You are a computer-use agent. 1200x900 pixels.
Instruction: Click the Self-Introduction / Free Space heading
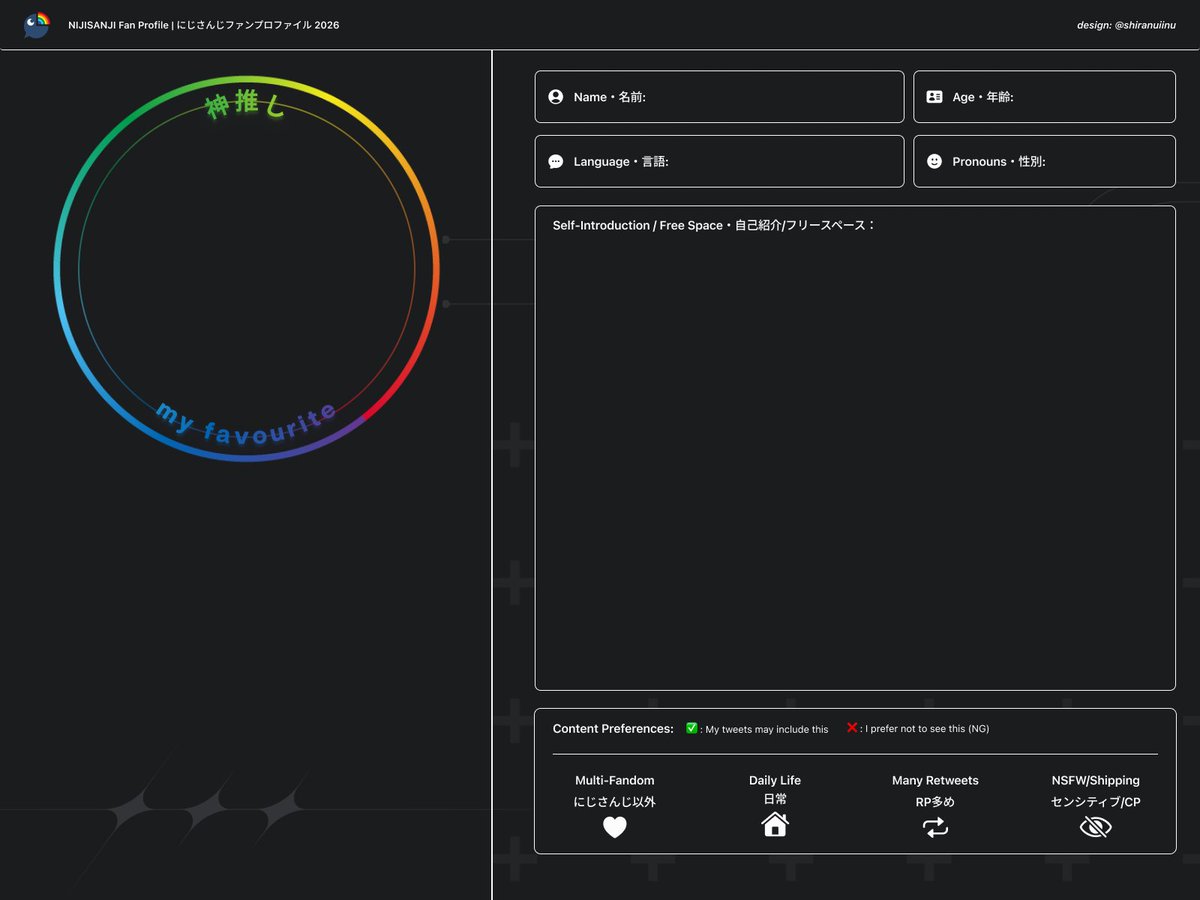(x=714, y=226)
